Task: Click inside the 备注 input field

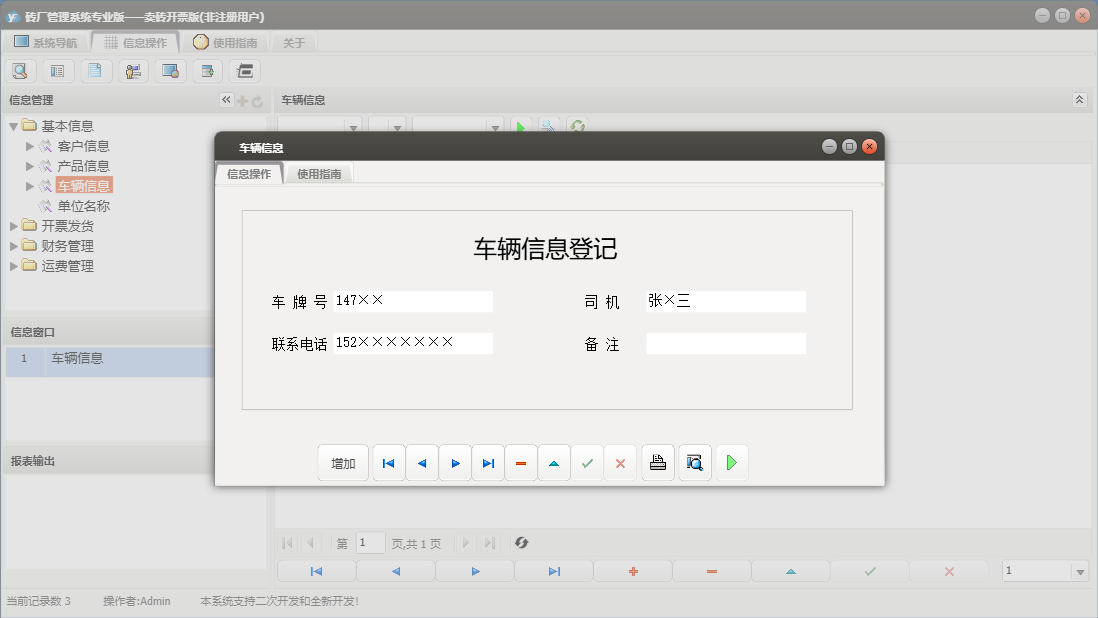Action: pos(726,343)
